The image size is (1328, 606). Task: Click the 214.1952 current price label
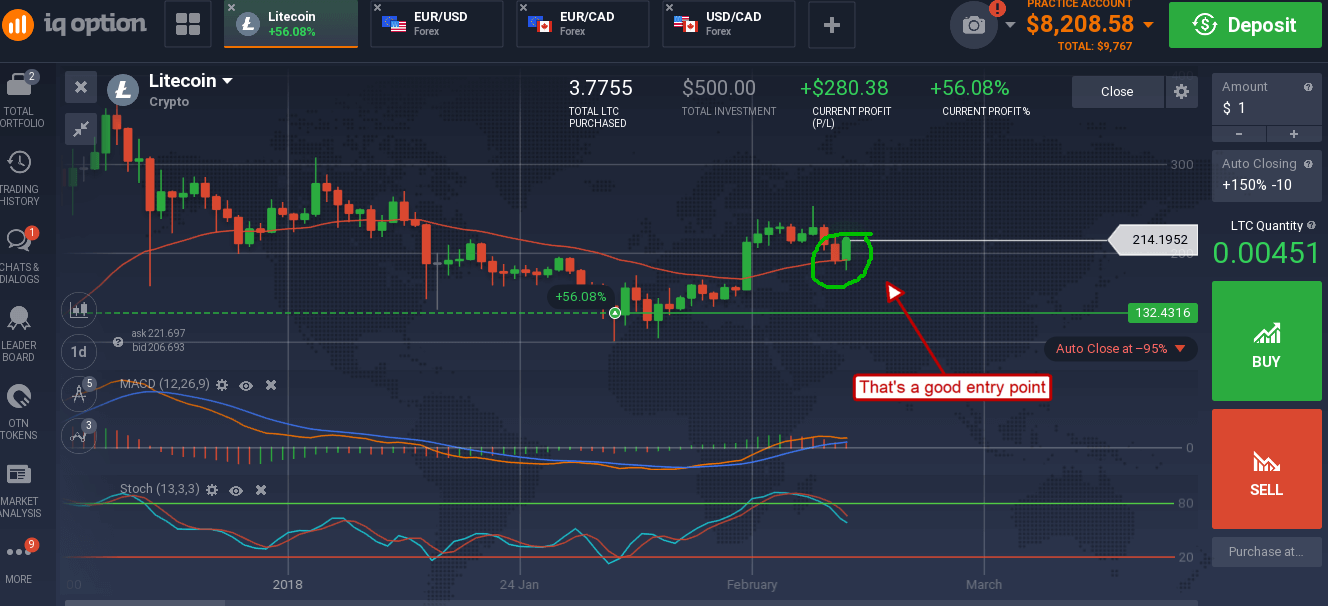1153,240
